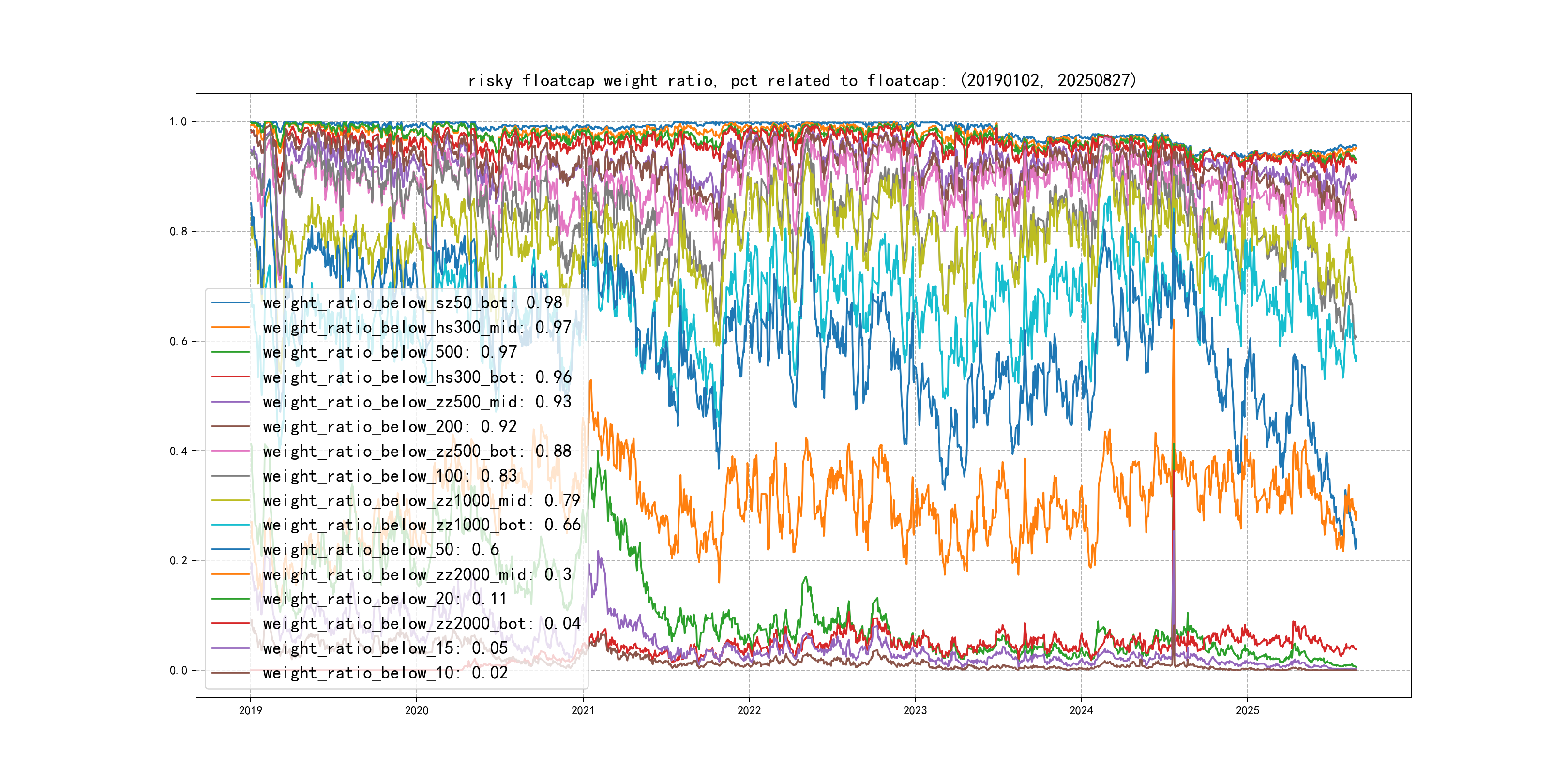1568x784 pixels.
Task: Select legend label weight_ratio_below_500
Action: point(390,352)
